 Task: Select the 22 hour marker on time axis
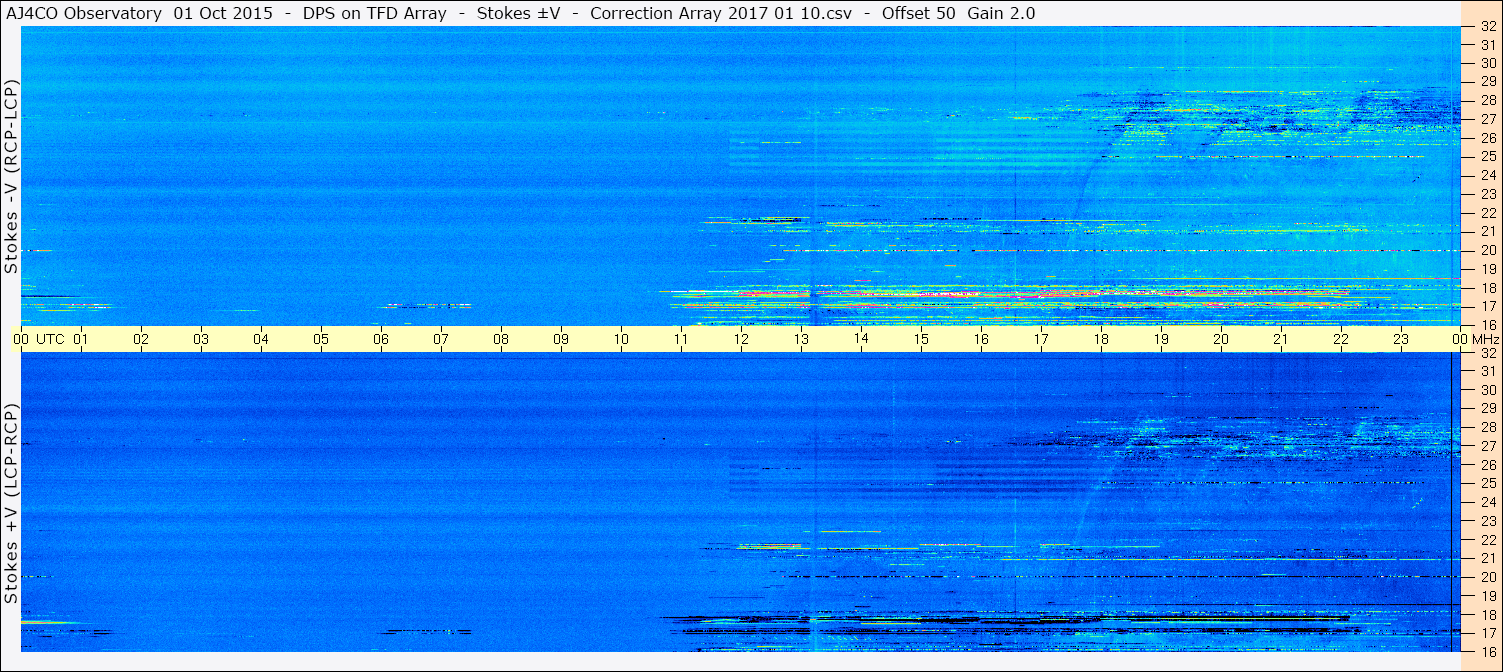[x=1341, y=339]
